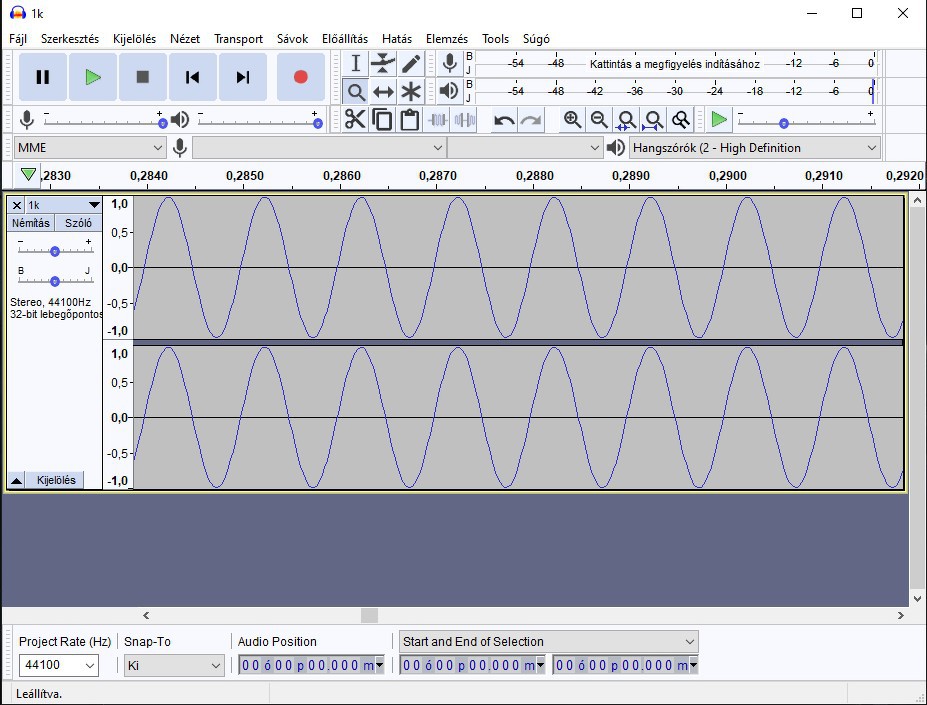Click the Silence audio icon

tap(465, 120)
